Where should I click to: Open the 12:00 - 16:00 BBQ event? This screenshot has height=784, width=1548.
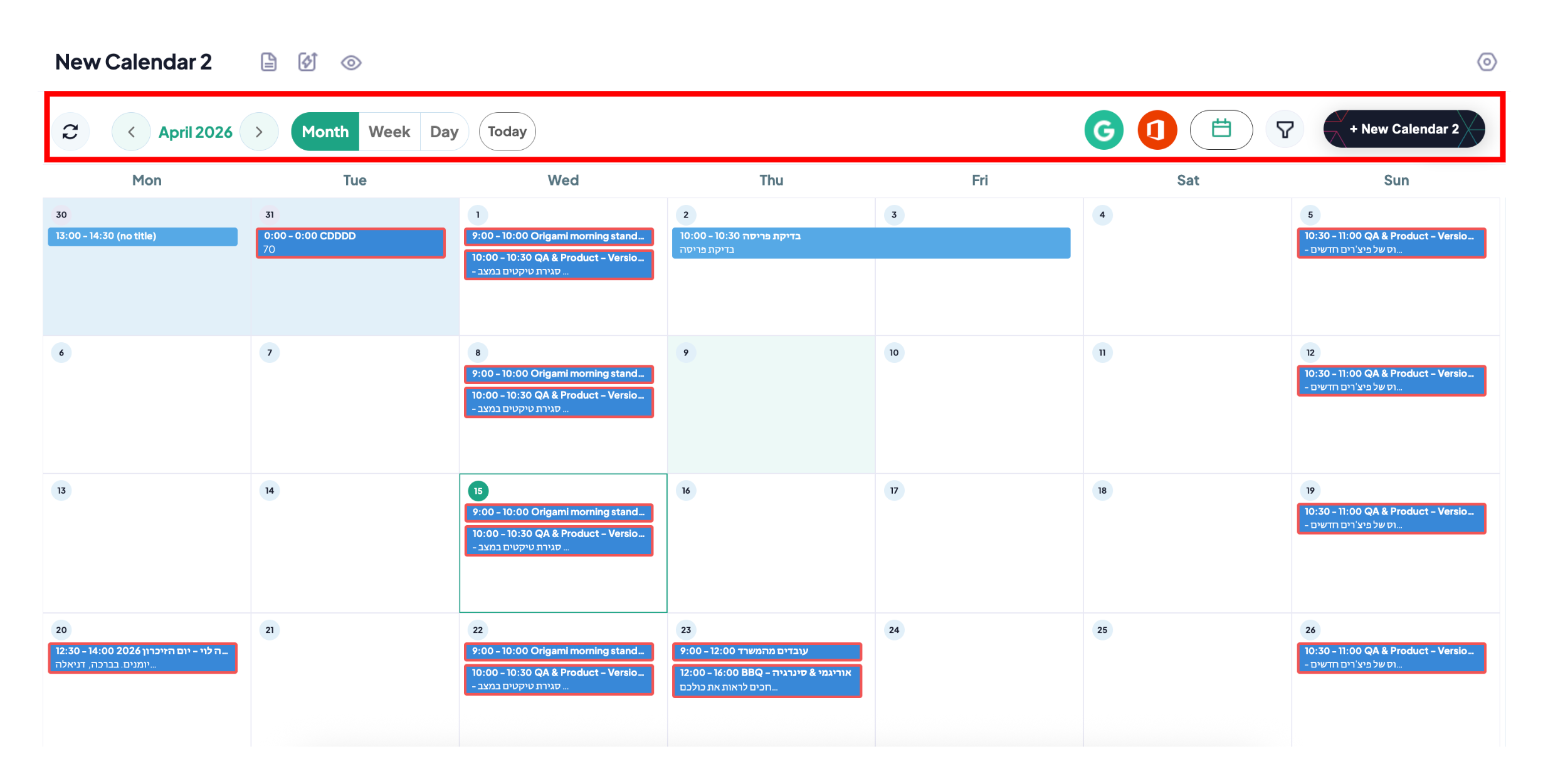pos(767,681)
